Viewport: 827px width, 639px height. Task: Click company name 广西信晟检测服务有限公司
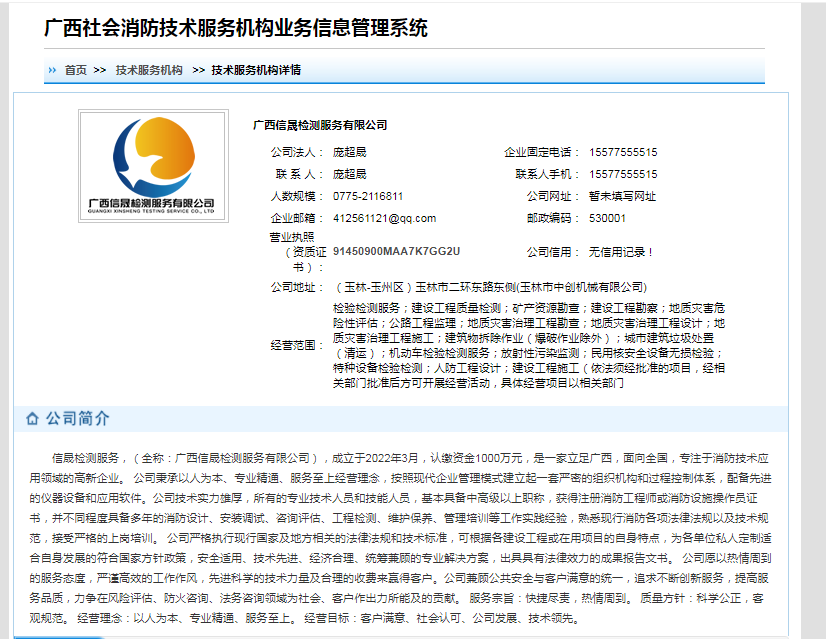pyautogui.click(x=319, y=125)
